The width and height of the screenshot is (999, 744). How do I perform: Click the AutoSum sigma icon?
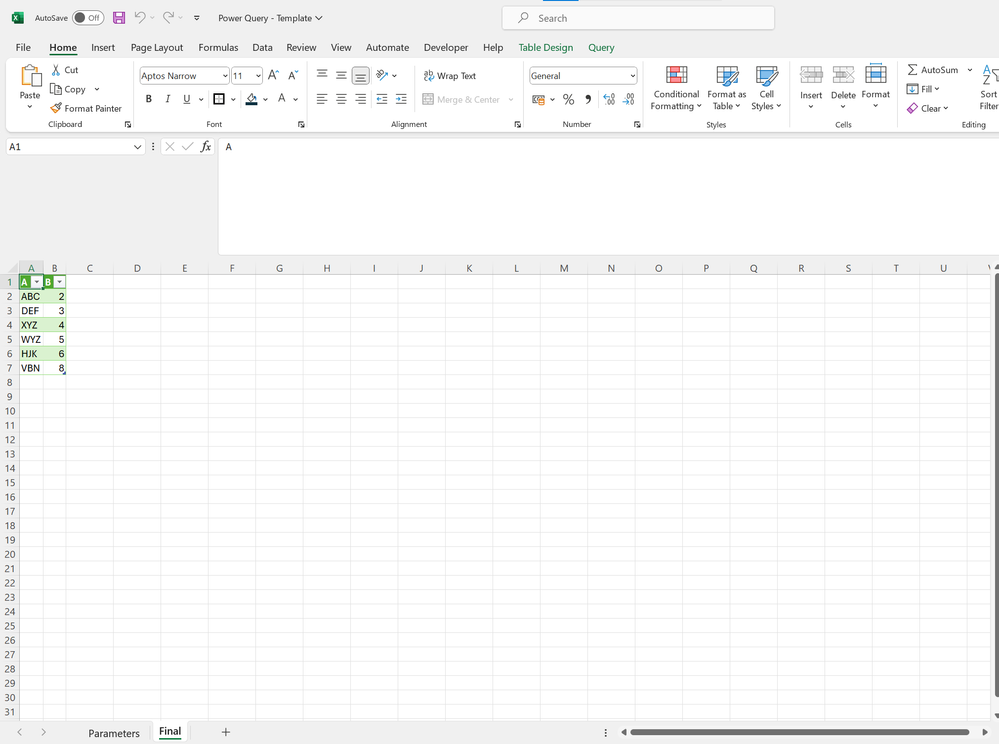click(913, 70)
